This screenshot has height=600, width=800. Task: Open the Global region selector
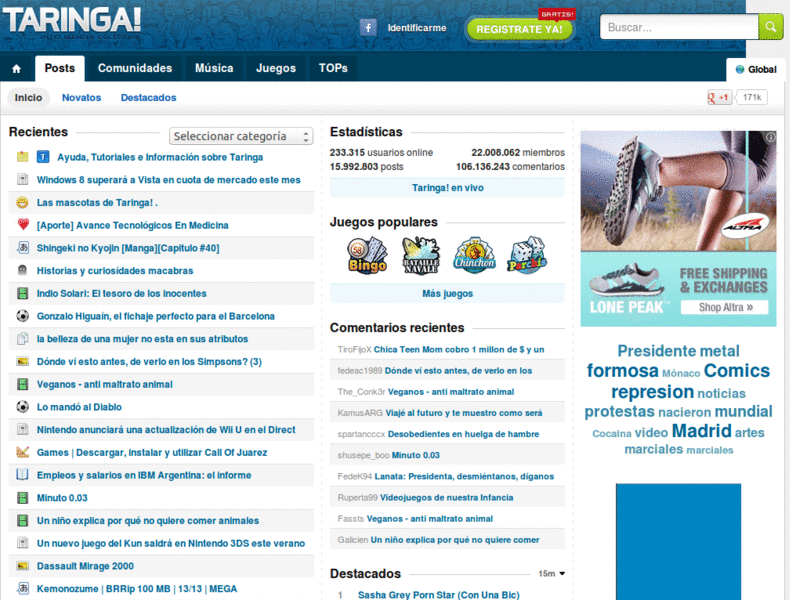(x=756, y=69)
